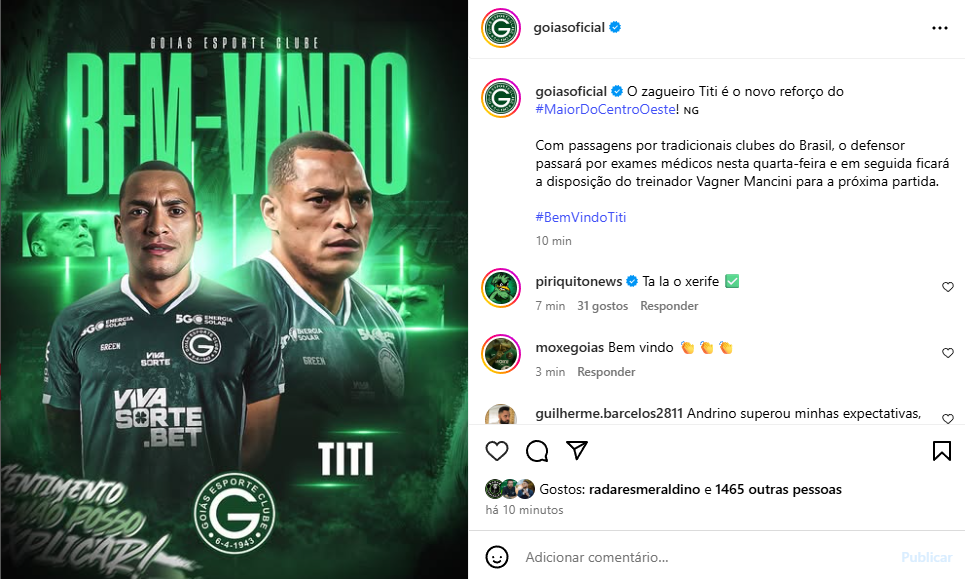Open the emoji picker smiley icon
This screenshot has width=965, height=579.
click(x=497, y=557)
